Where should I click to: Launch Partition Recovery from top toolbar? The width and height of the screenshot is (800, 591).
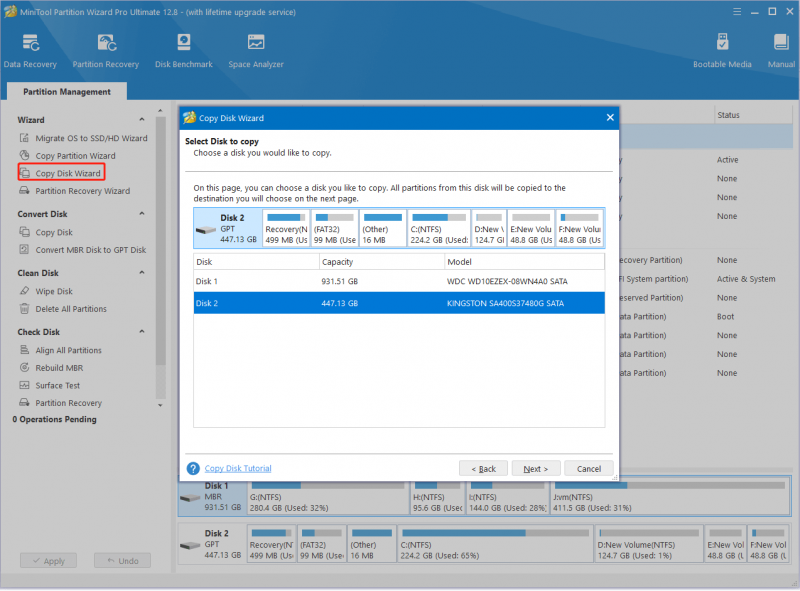(106, 51)
